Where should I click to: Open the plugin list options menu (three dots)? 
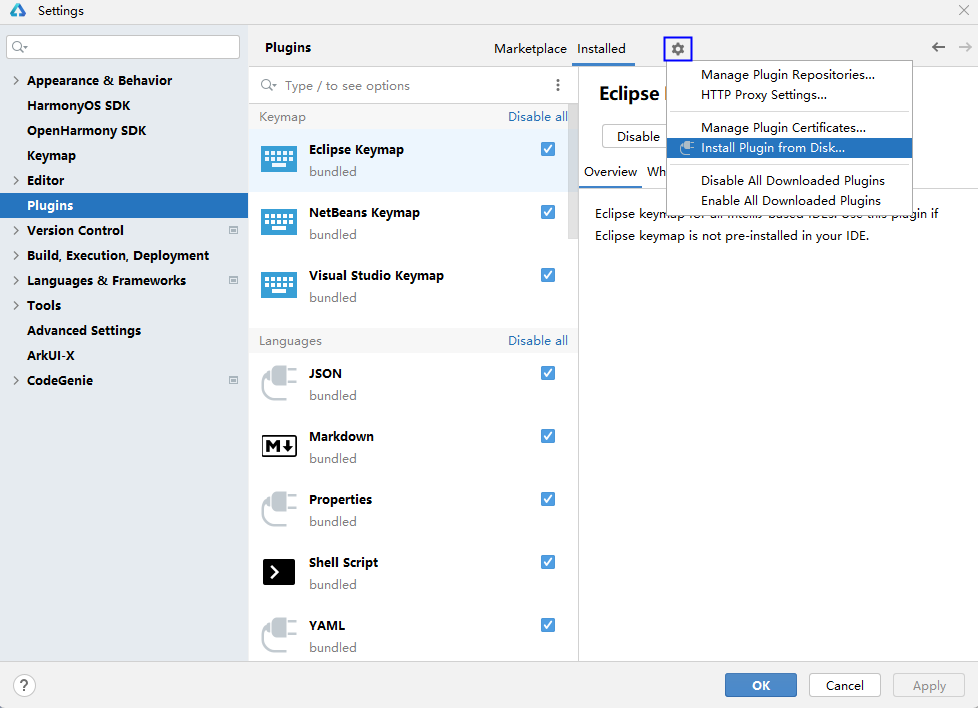[558, 86]
